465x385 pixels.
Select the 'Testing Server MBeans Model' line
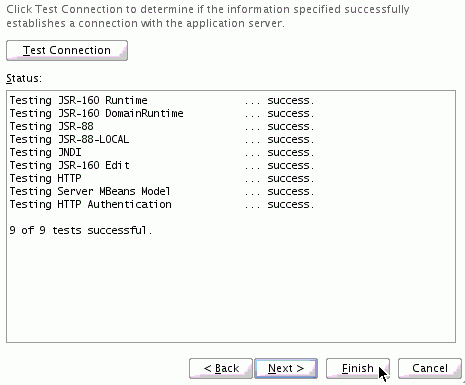(162, 191)
